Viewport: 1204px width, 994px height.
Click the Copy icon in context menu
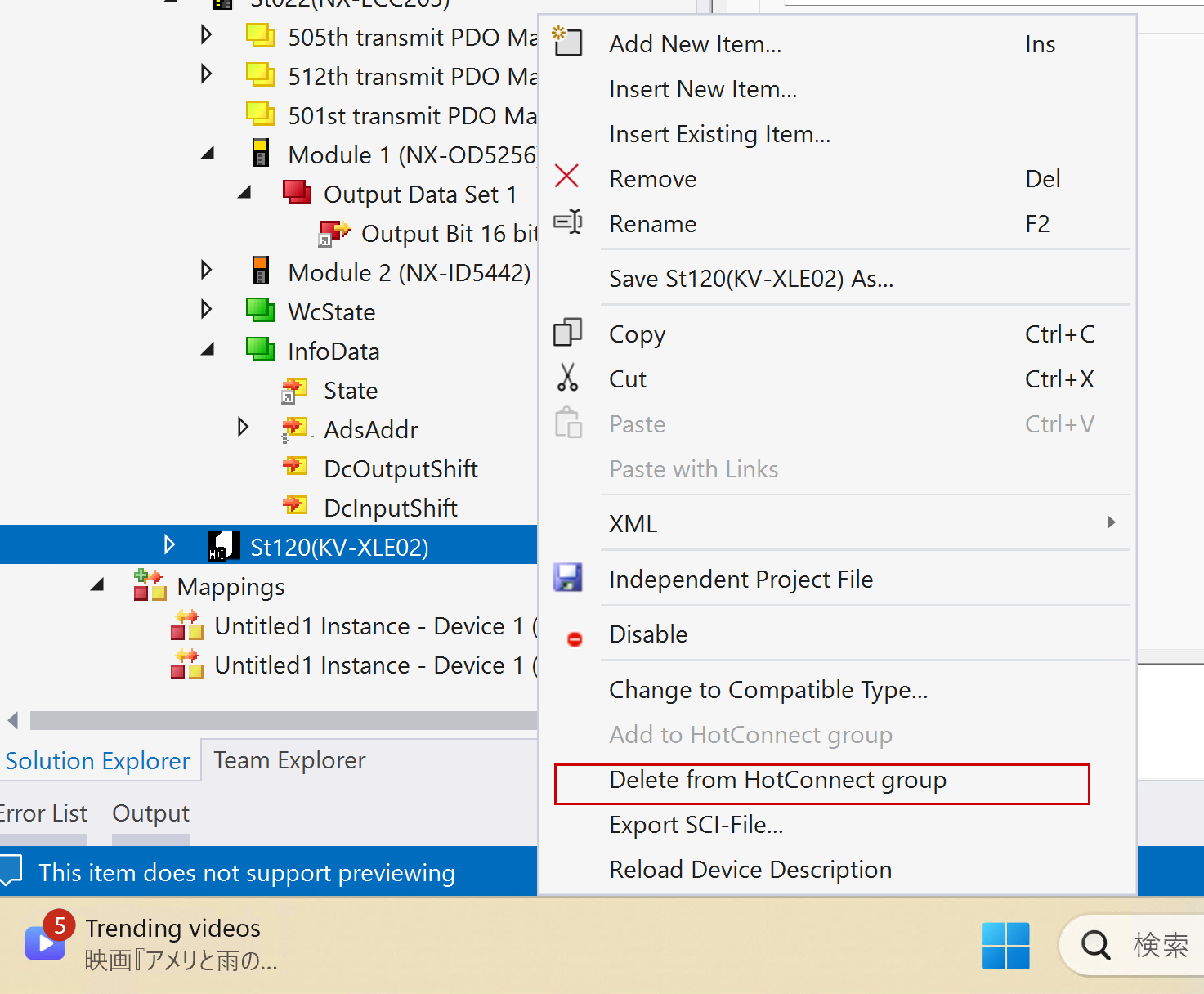click(x=567, y=333)
